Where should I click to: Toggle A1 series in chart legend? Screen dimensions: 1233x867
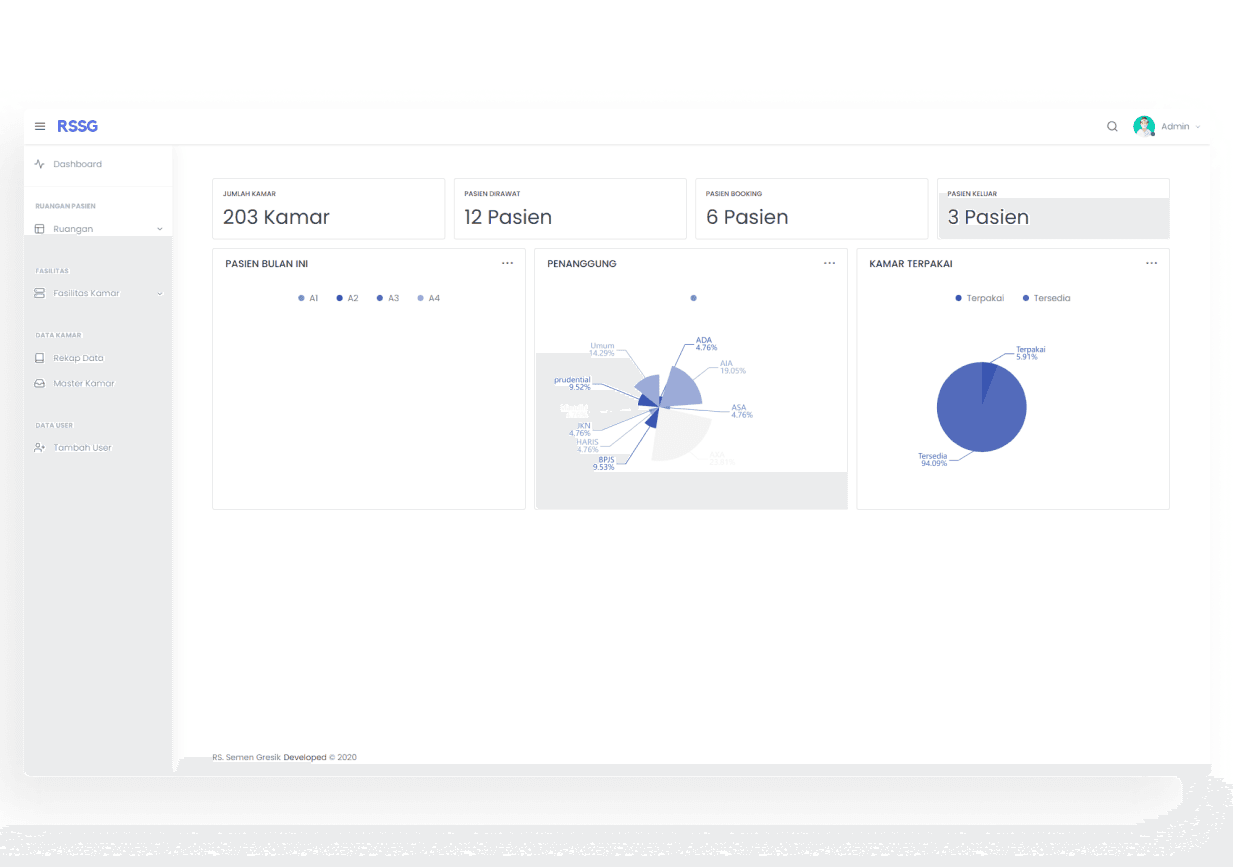click(x=308, y=298)
